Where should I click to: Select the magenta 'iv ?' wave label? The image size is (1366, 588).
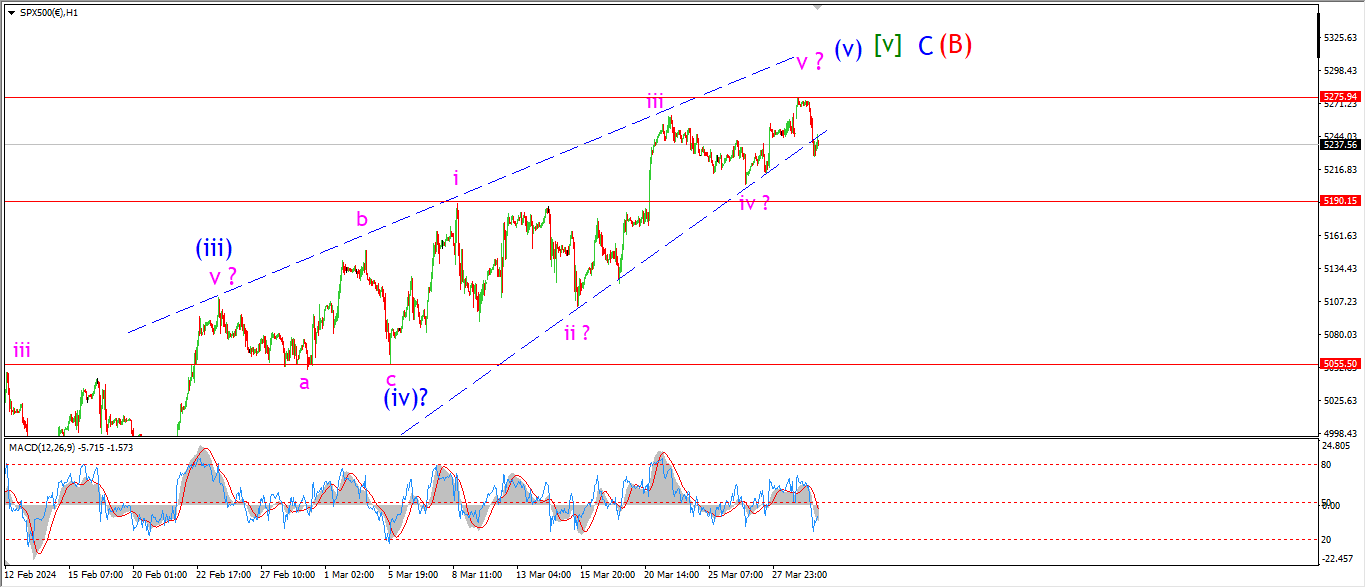coord(754,203)
